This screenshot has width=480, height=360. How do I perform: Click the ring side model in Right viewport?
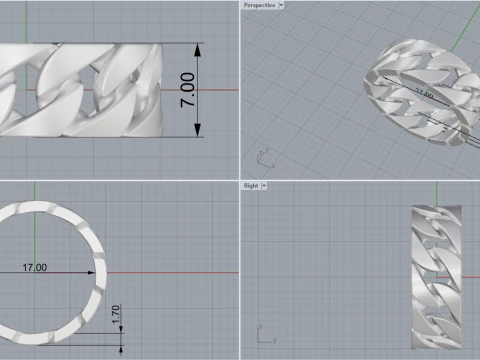[436, 277]
